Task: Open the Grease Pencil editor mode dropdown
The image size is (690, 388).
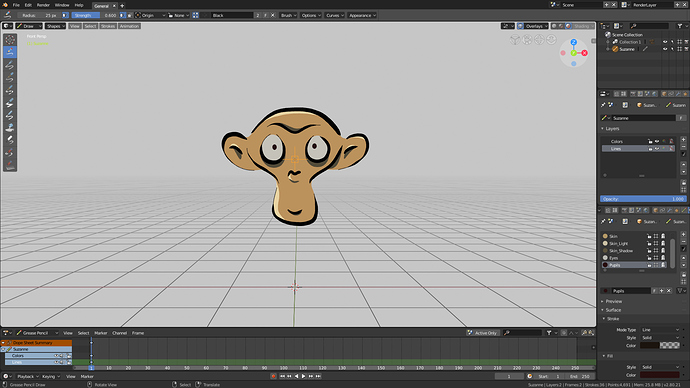Action: click(37, 333)
